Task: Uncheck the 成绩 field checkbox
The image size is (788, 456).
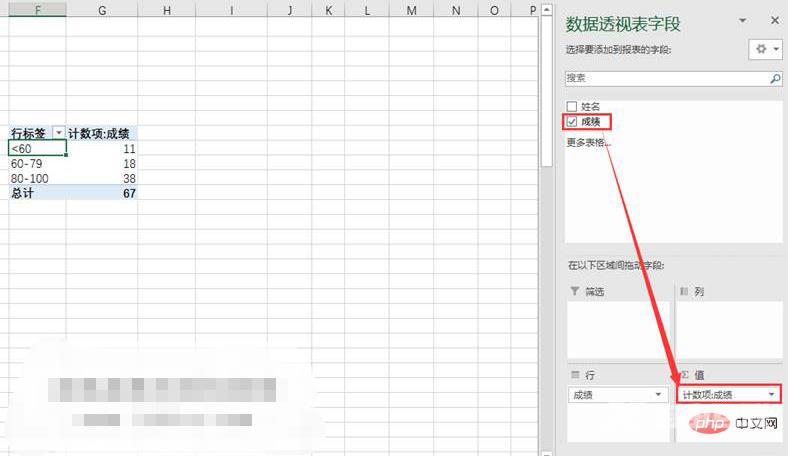Action: point(572,121)
